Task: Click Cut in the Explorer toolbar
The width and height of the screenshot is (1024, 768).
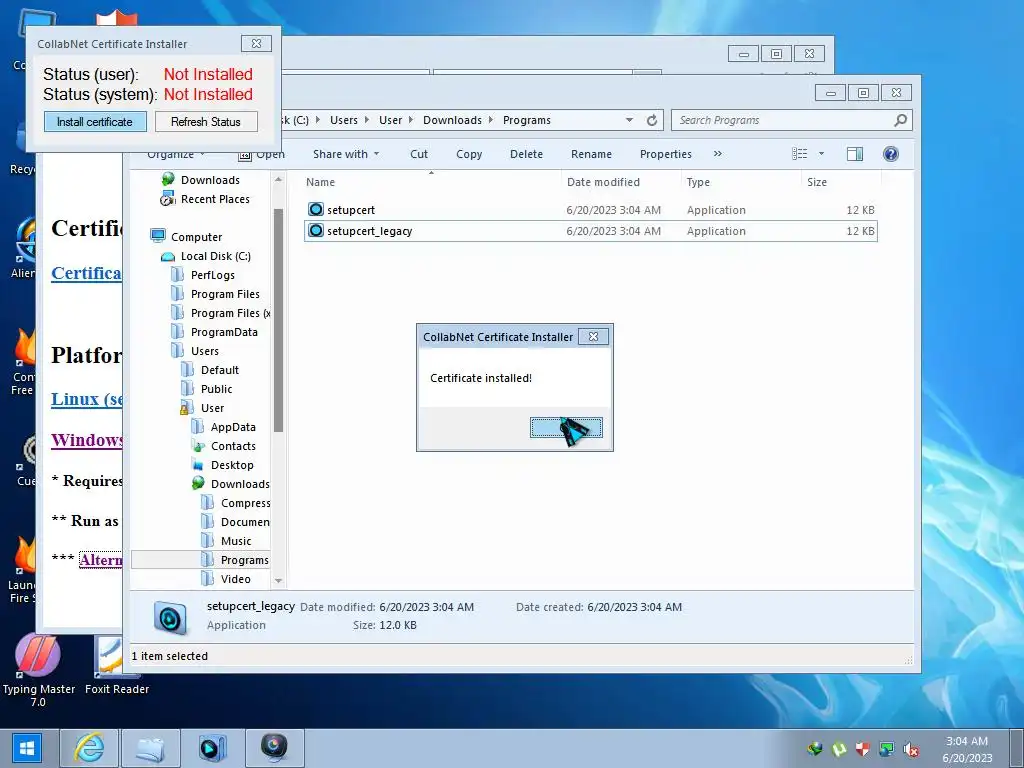Action: click(x=419, y=154)
